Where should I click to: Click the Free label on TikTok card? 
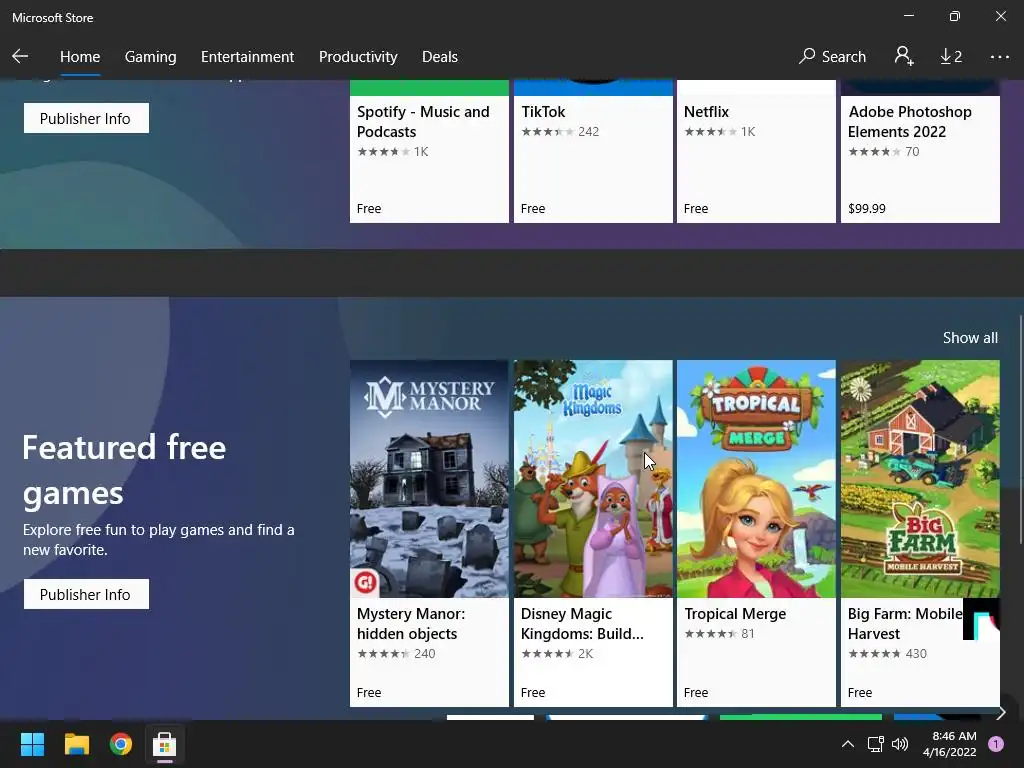pos(533,209)
